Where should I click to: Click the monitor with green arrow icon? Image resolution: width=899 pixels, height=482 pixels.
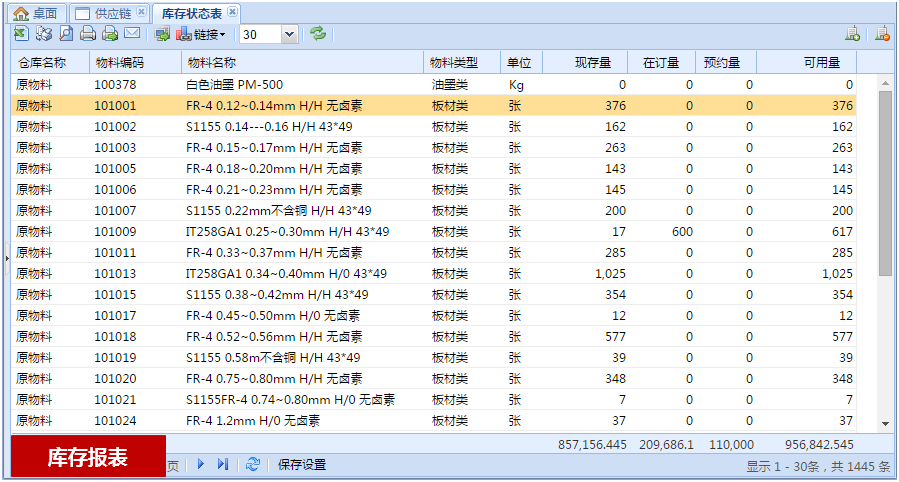(x=162, y=34)
